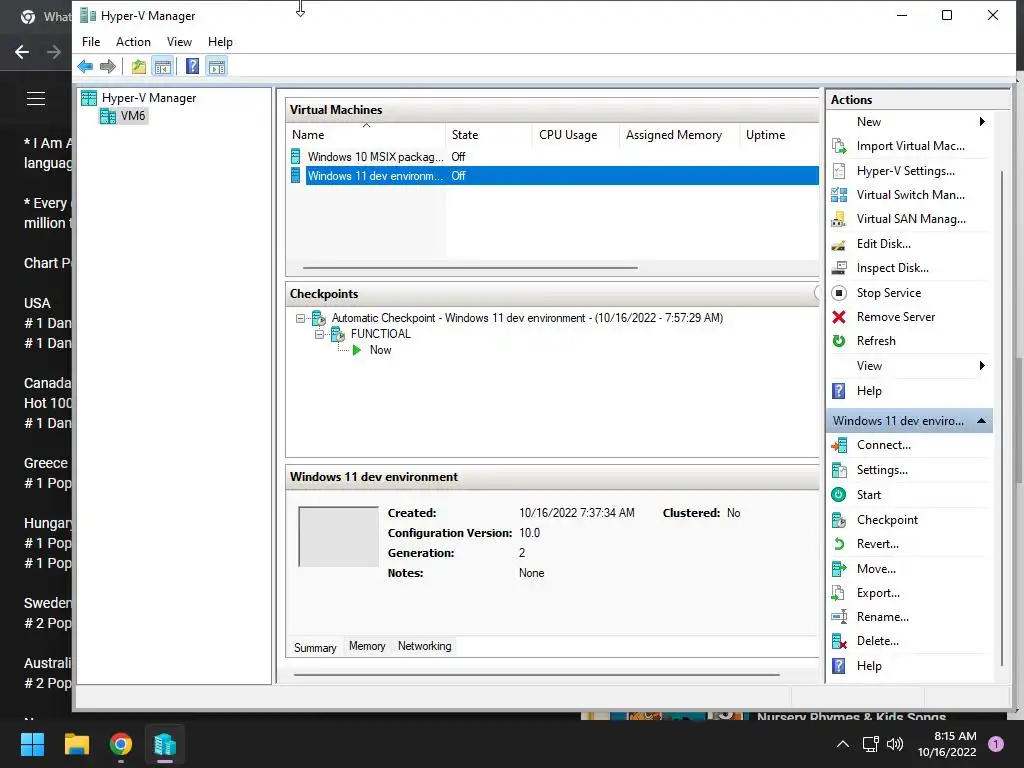Switch to the Summary tab

[315, 647]
